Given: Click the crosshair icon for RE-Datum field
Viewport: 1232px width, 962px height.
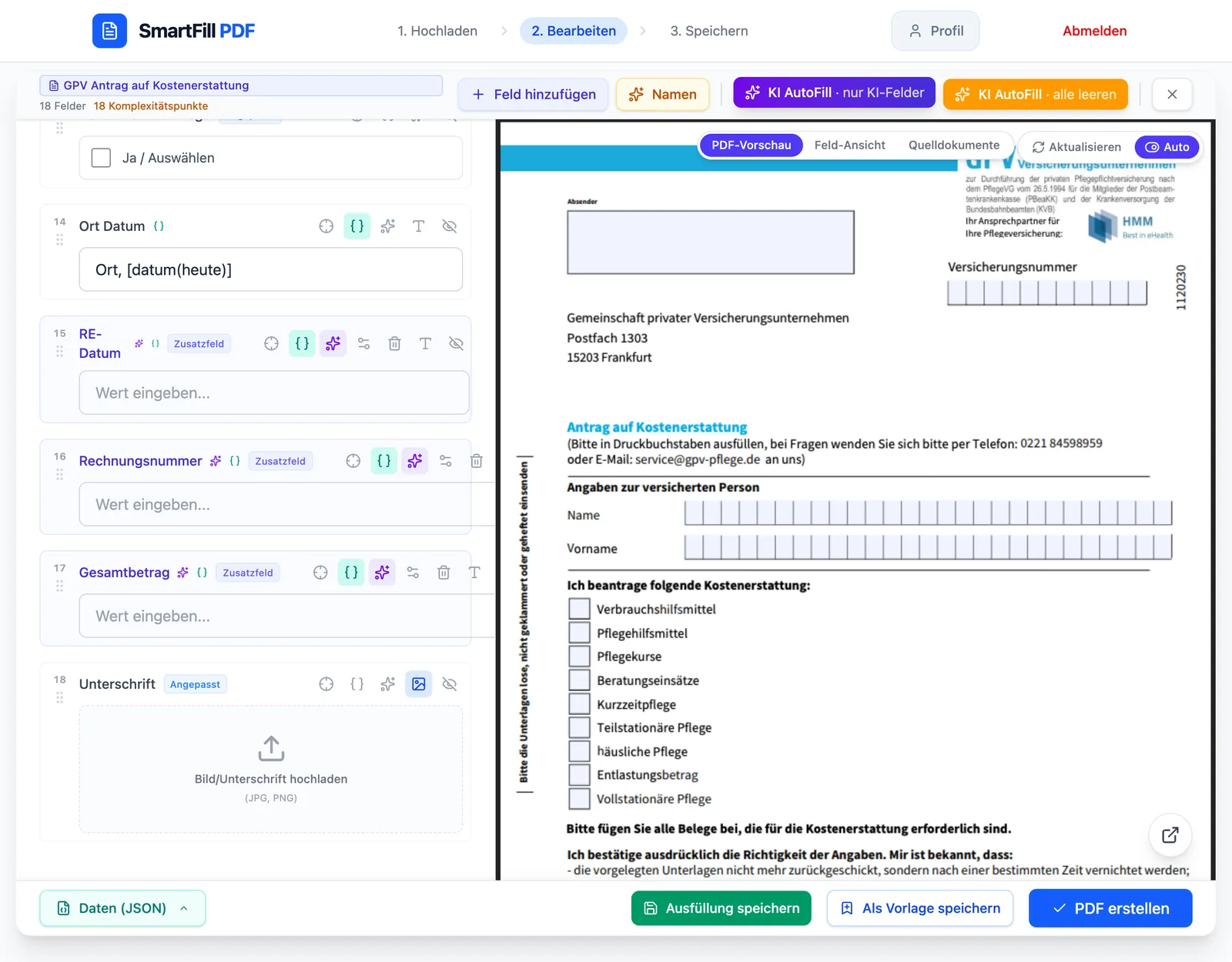Looking at the screenshot, I should [x=272, y=344].
